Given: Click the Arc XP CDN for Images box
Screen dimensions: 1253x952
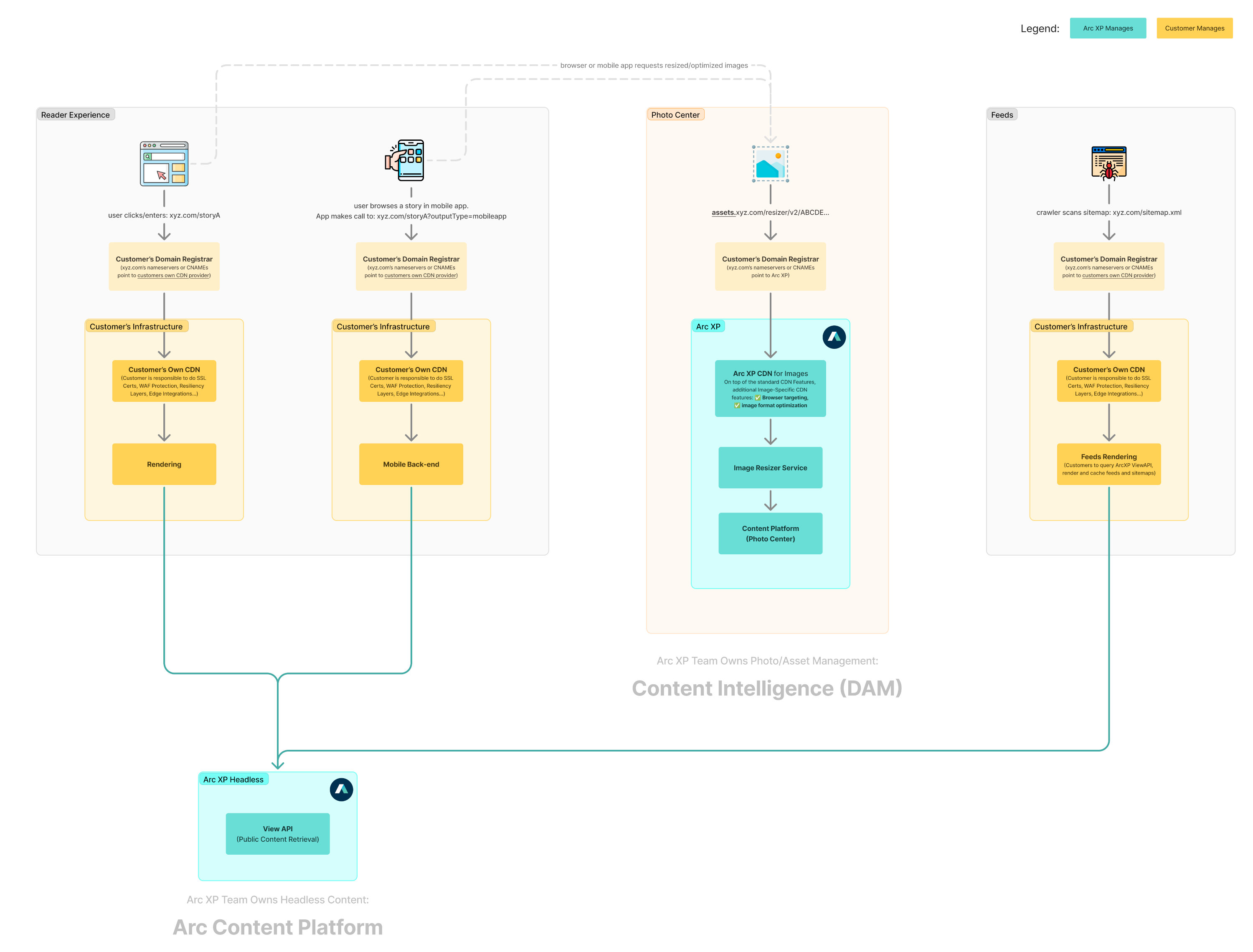Looking at the screenshot, I should [770, 389].
